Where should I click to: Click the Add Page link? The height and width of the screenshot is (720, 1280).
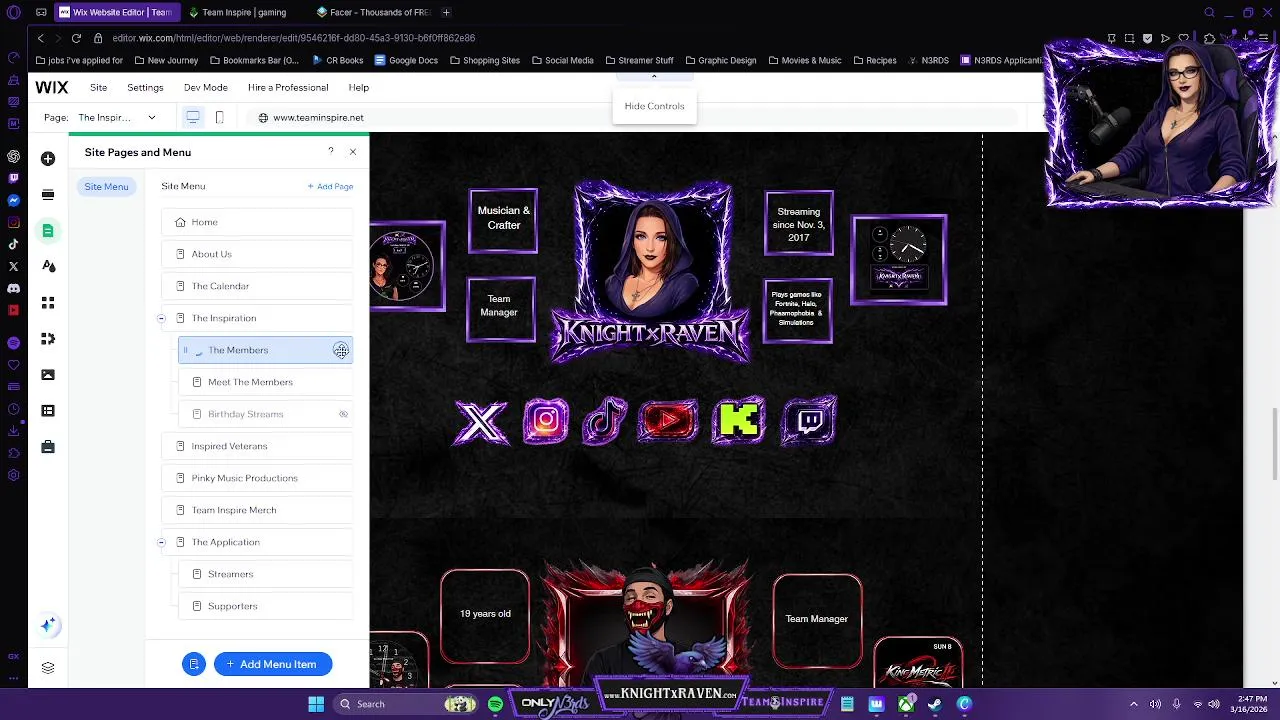coord(331,186)
